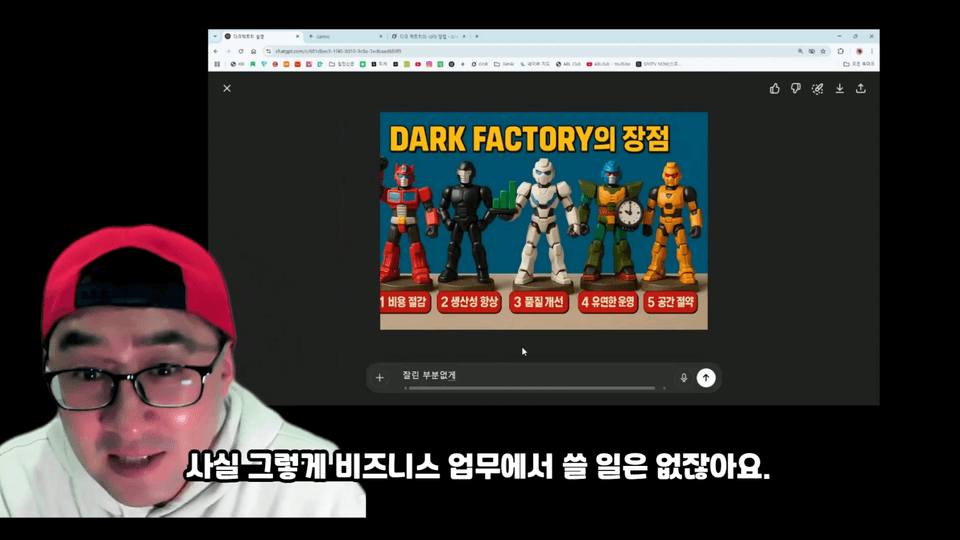Close the first ChatGPT tab

coord(298,37)
